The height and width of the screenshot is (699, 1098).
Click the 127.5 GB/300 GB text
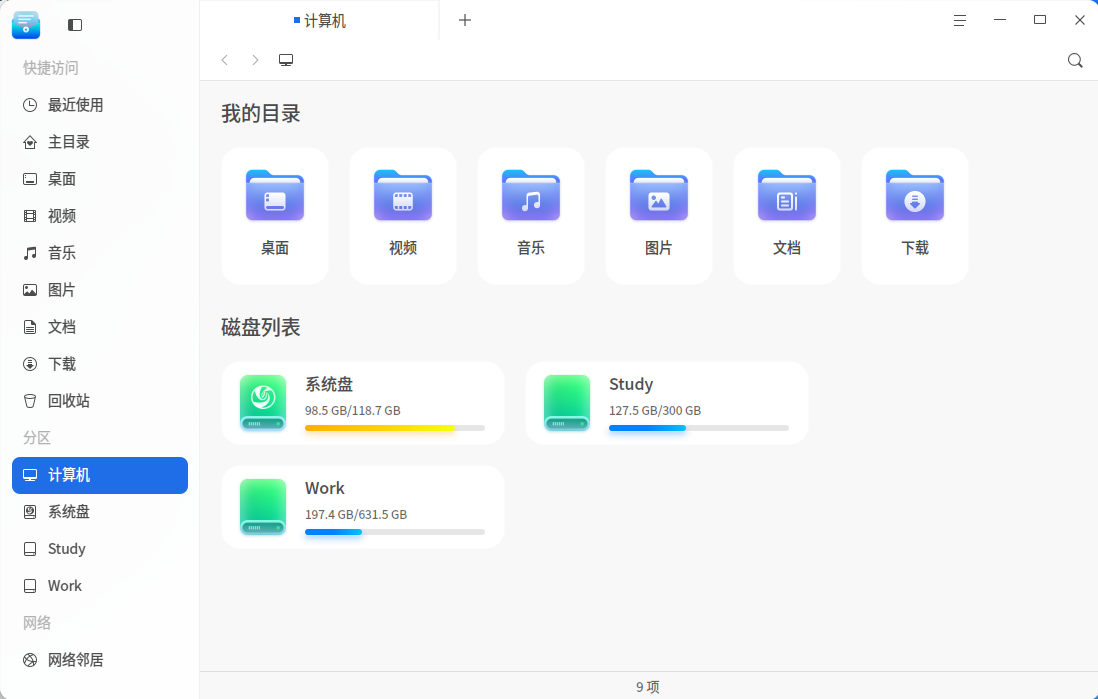pos(655,410)
